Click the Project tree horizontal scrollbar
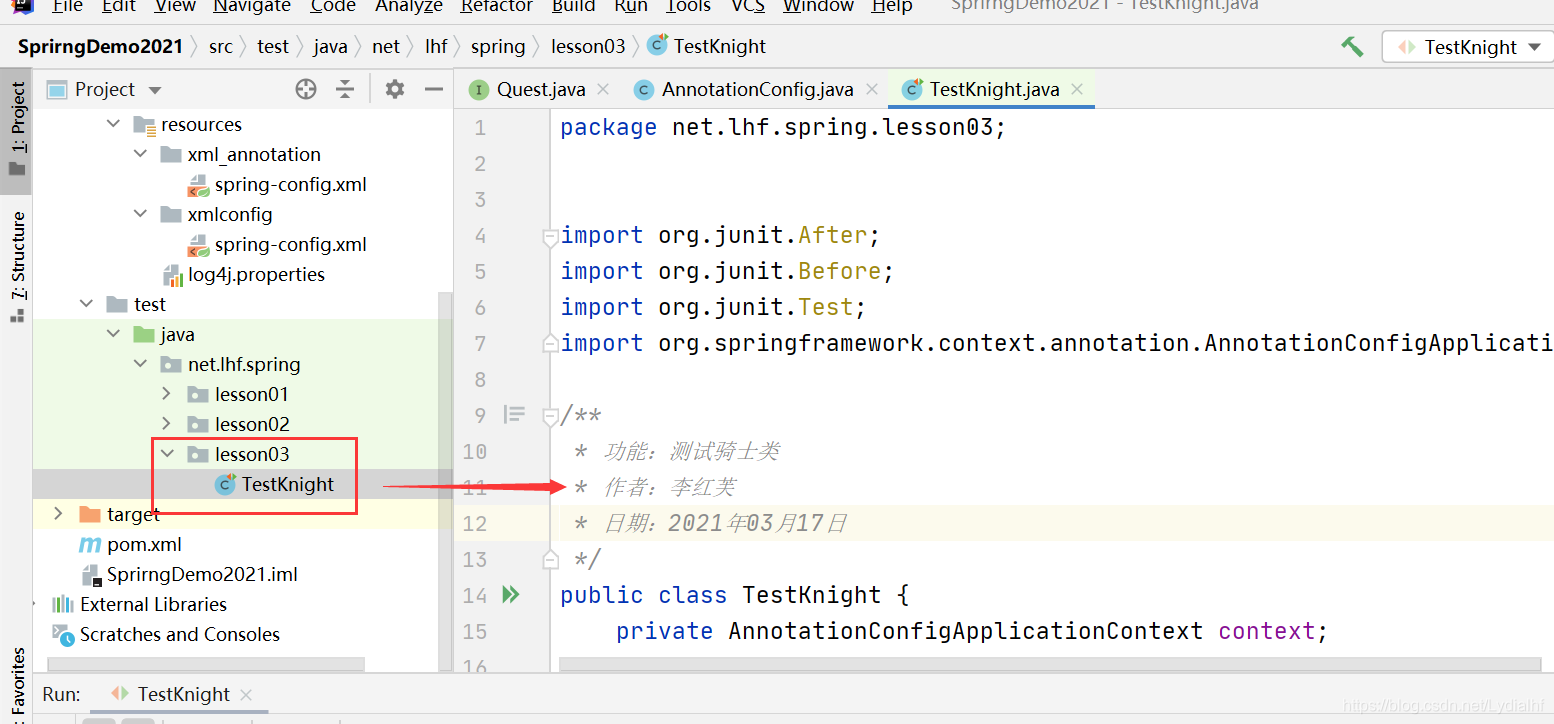The image size is (1554, 724). 205,664
